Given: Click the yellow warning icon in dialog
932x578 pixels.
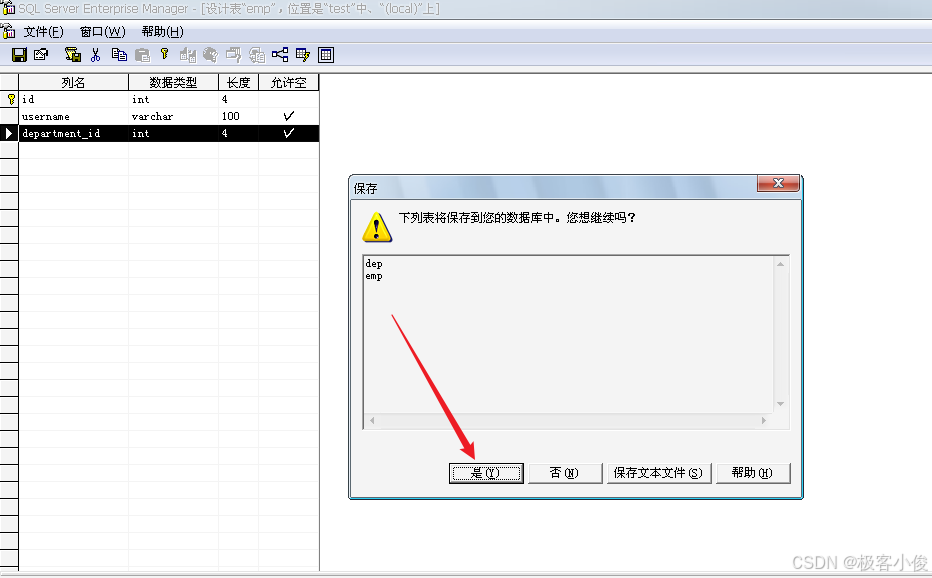Looking at the screenshot, I should pyautogui.click(x=377, y=227).
